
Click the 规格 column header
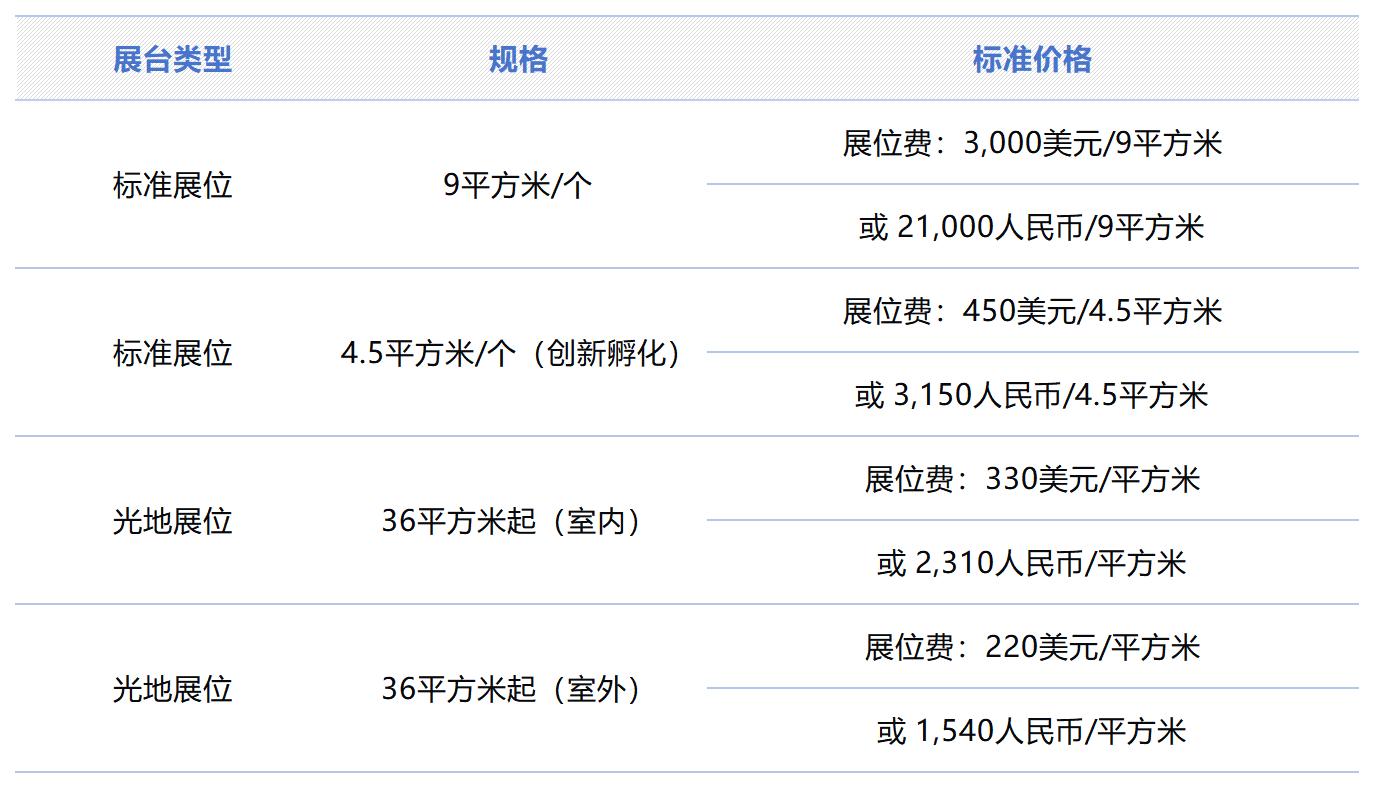click(x=518, y=60)
